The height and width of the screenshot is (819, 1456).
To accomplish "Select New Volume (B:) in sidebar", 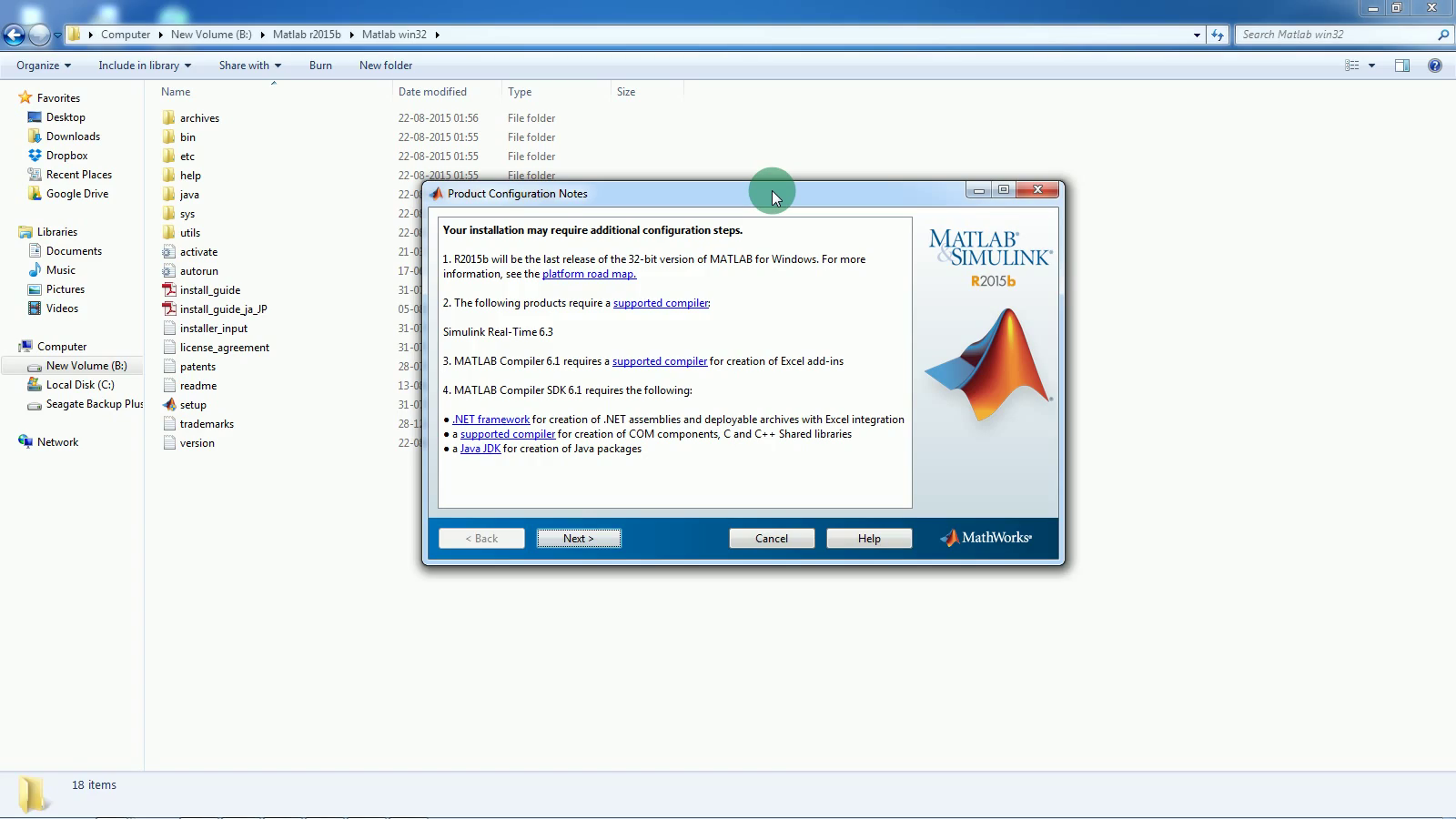I will point(86,366).
